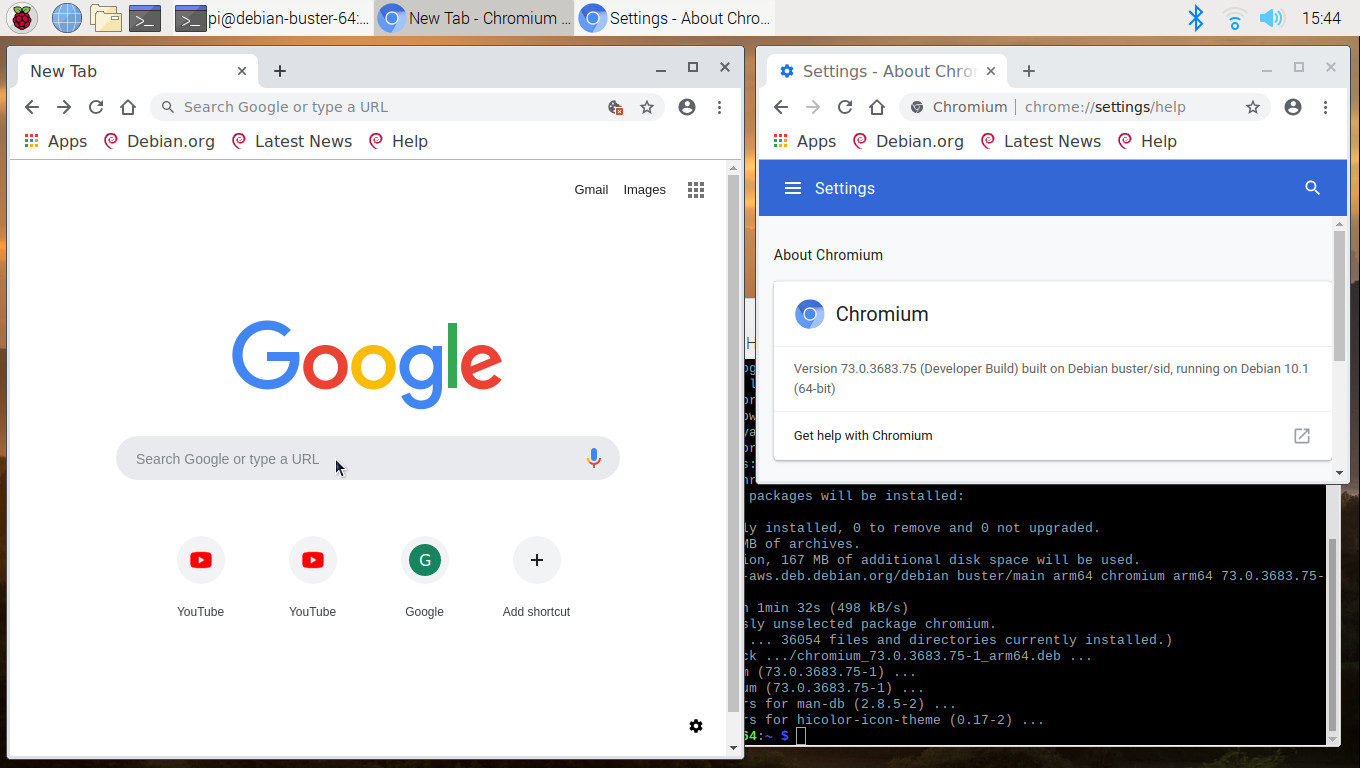Open the Bluetooth tray icon

pos(1195,17)
